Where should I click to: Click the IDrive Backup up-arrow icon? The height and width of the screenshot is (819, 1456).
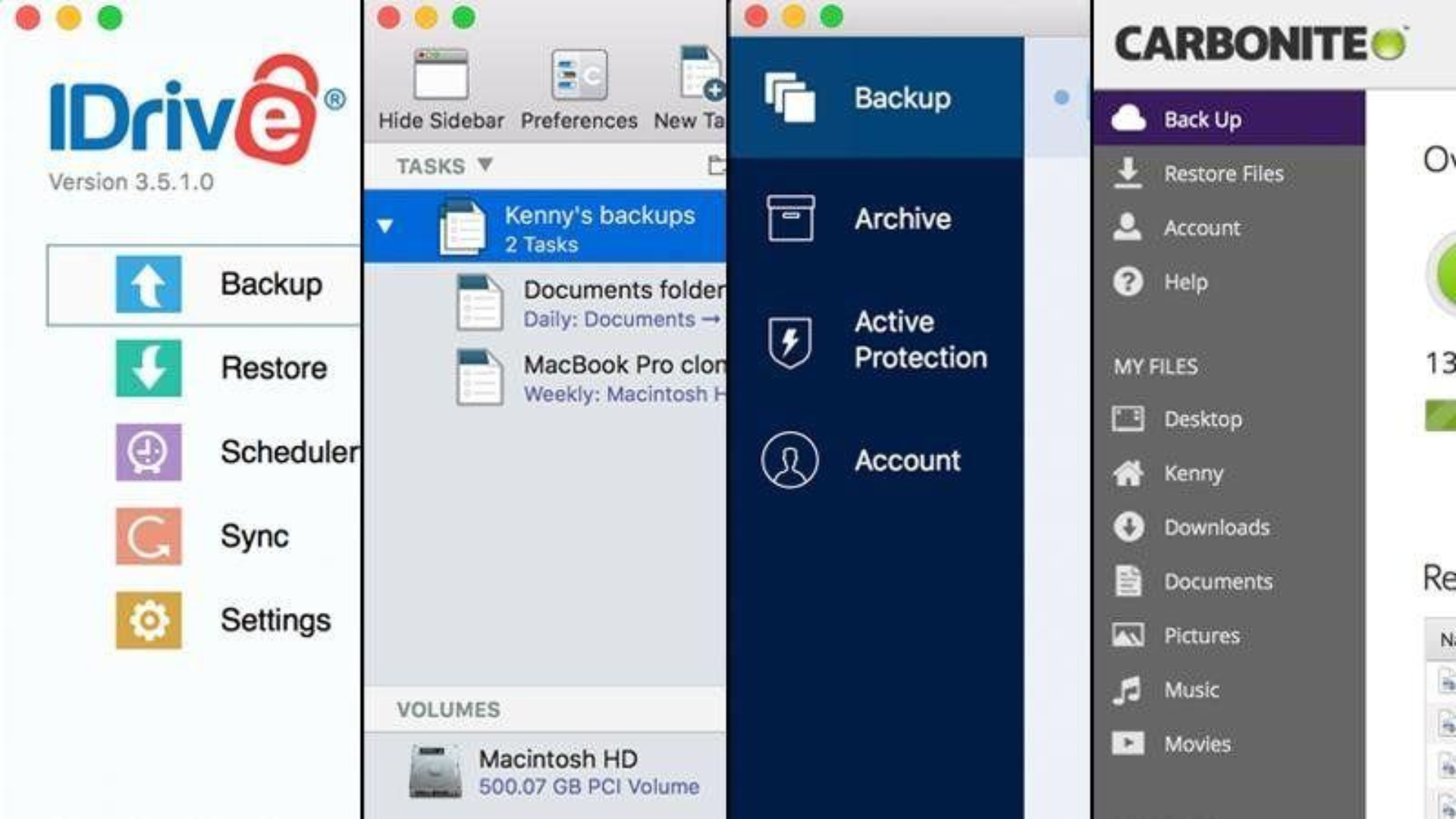pos(149,284)
